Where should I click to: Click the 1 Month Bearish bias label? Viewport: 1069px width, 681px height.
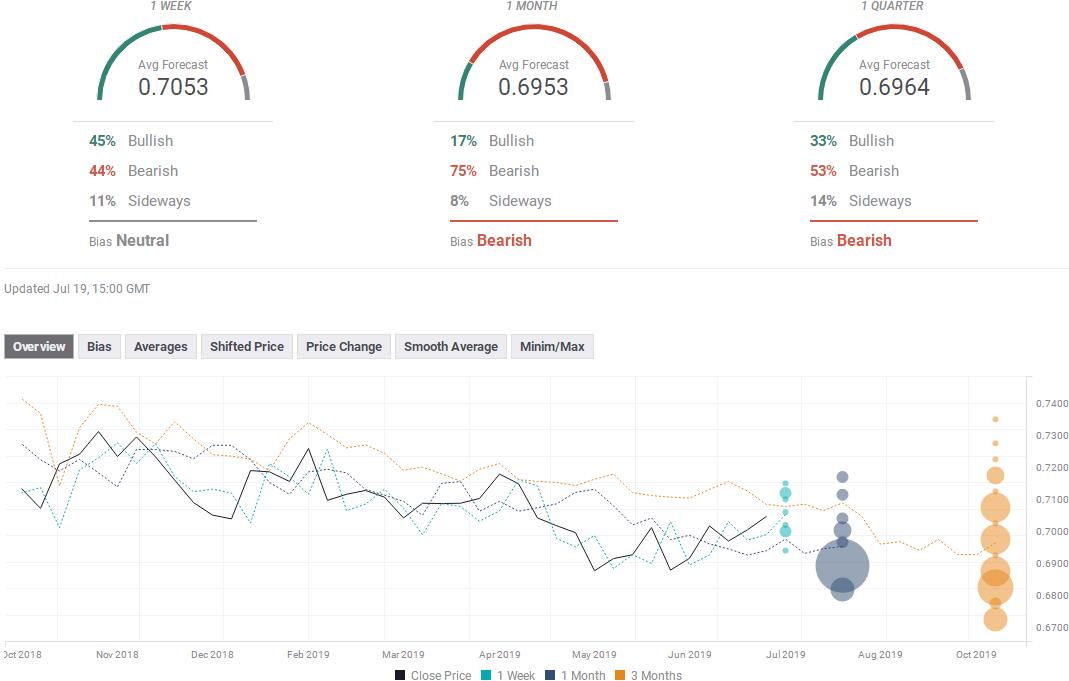coord(504,241)
